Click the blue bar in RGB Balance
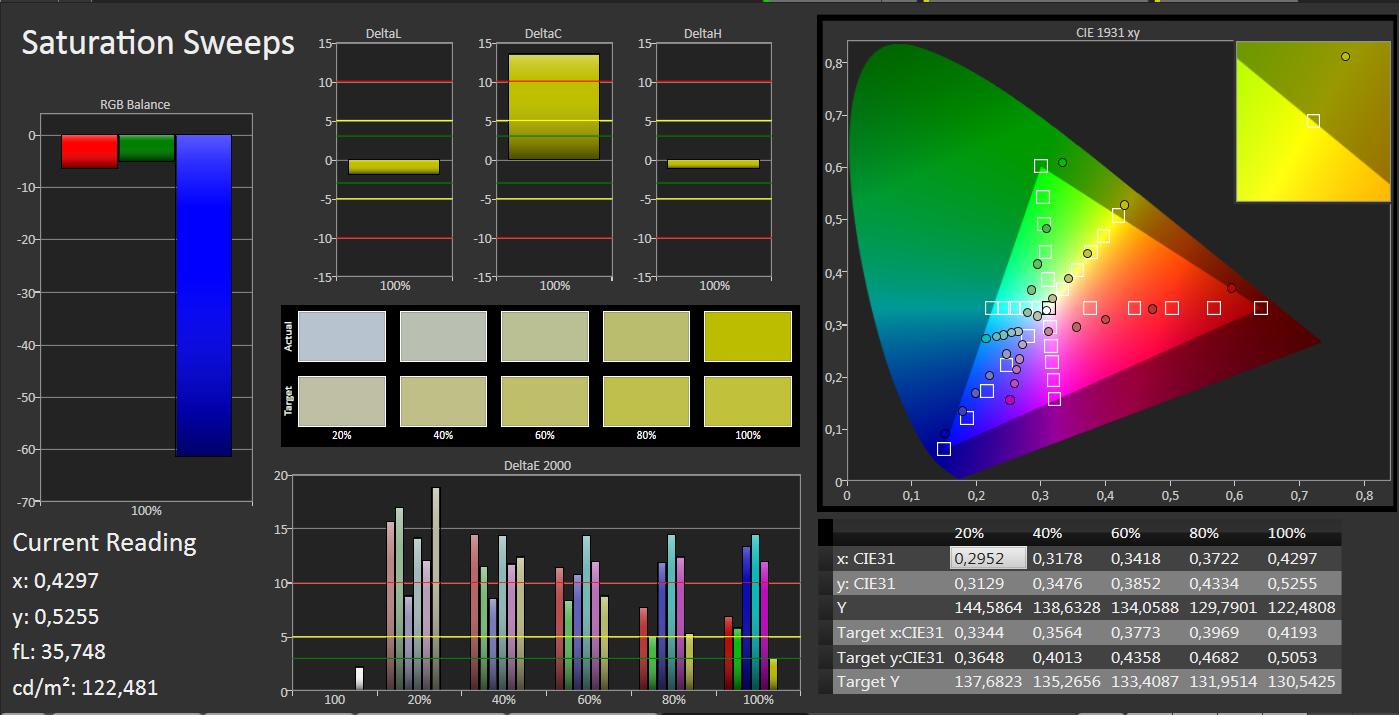The height and width of the screenshot is (715, 1399). tap(203, 295)
